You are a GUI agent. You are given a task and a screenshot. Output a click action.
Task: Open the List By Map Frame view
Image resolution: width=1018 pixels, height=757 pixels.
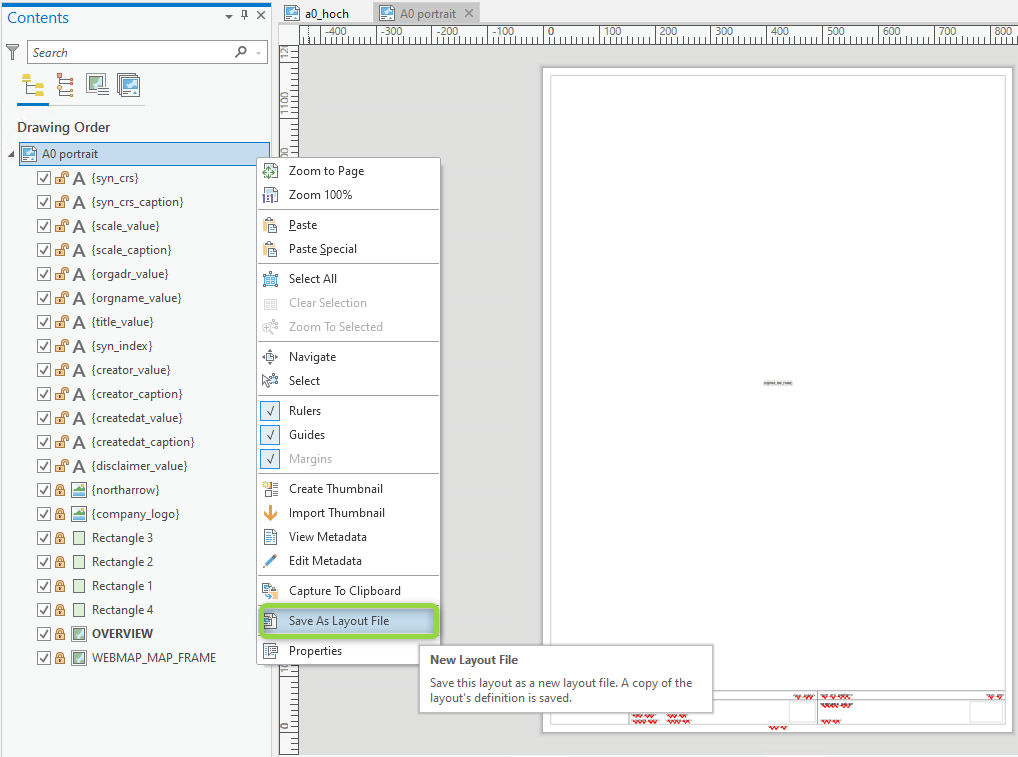(x=97, y=86)
